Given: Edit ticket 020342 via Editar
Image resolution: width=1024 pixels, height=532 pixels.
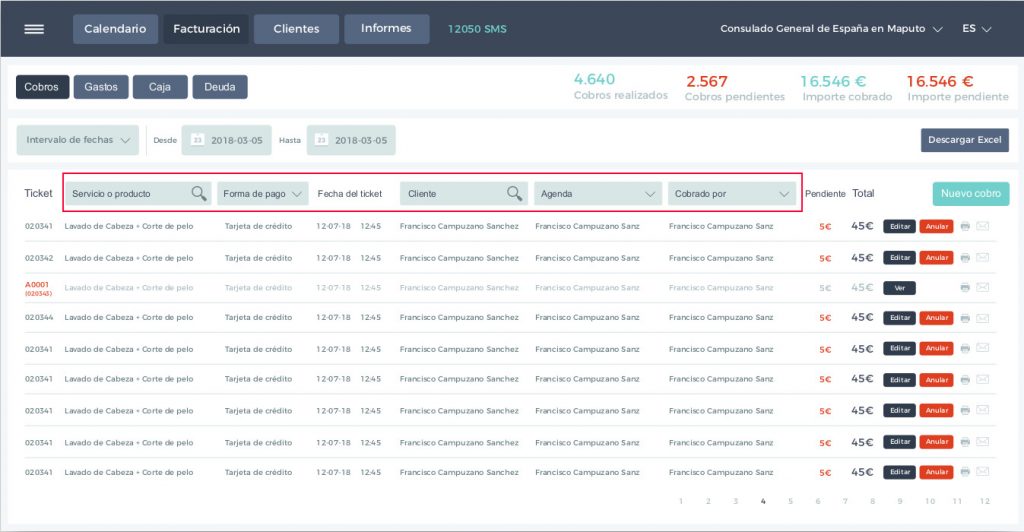Looking at the screenshot, I should pos(899,258).
